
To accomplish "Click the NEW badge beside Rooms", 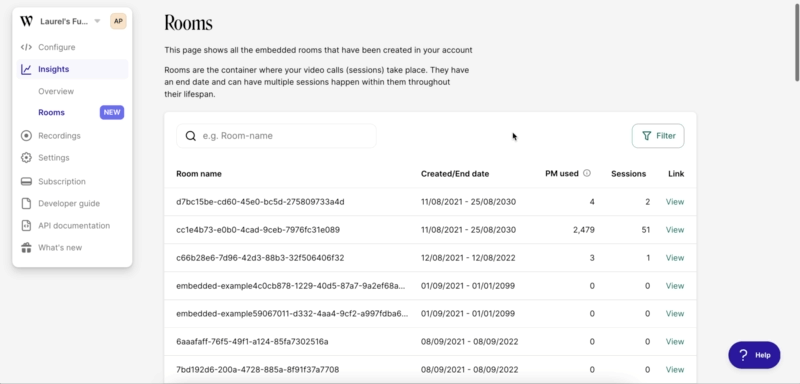I will (x=112, y=113).
